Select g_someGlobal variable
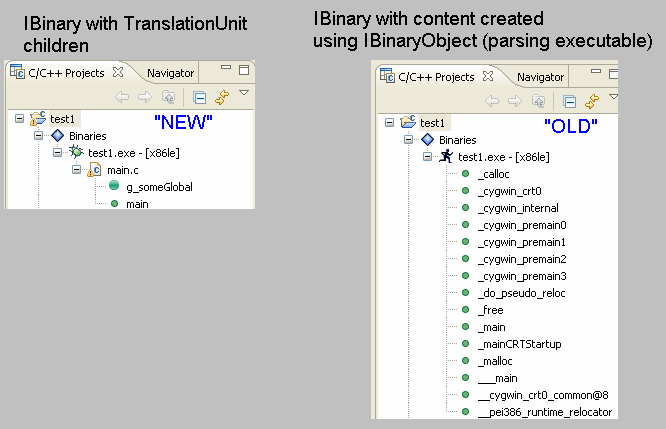 159,187
